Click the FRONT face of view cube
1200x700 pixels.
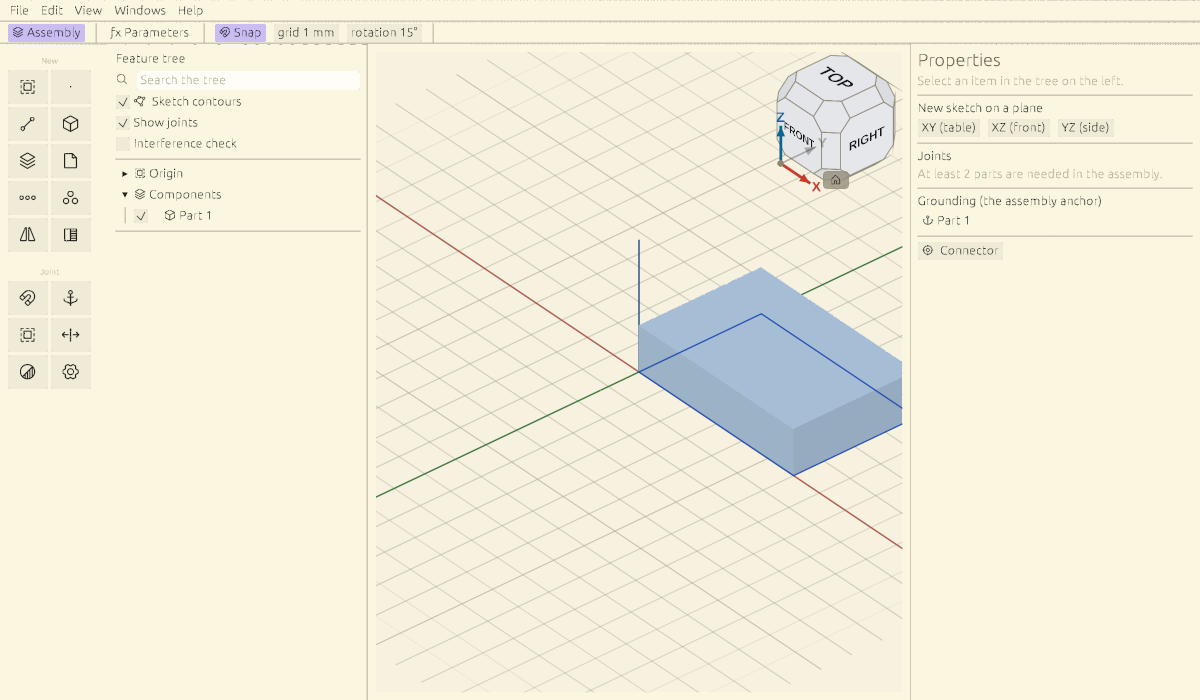800,135
